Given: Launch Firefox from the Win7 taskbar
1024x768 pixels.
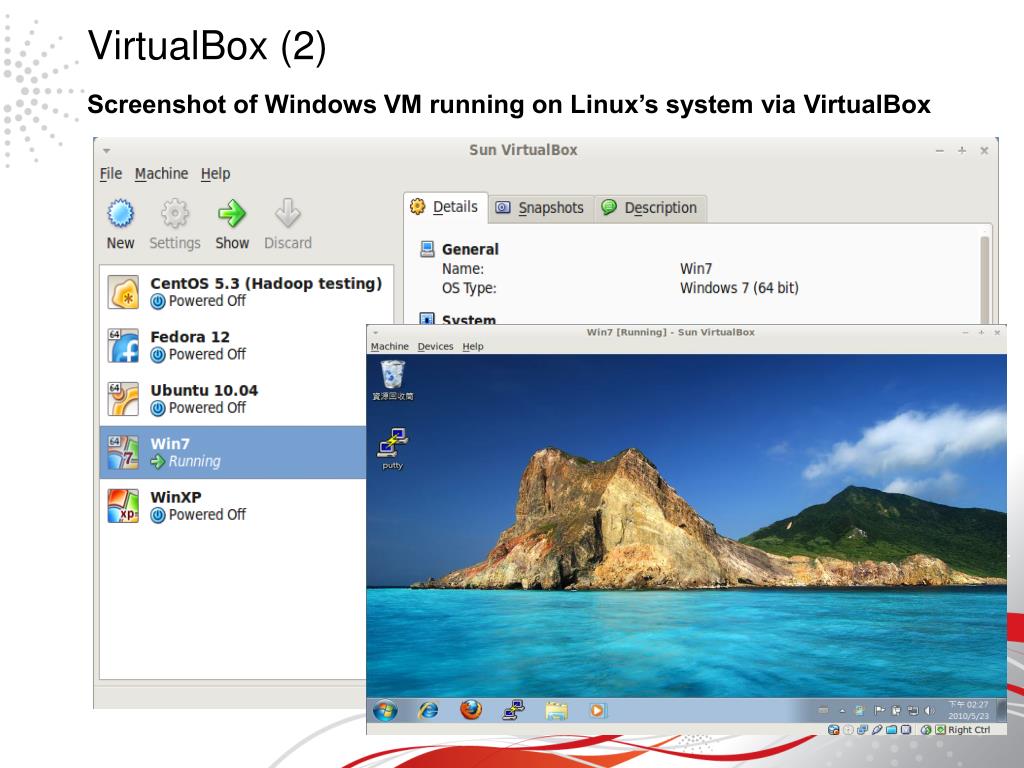Looking at the screenshot, I should point(471,710).
